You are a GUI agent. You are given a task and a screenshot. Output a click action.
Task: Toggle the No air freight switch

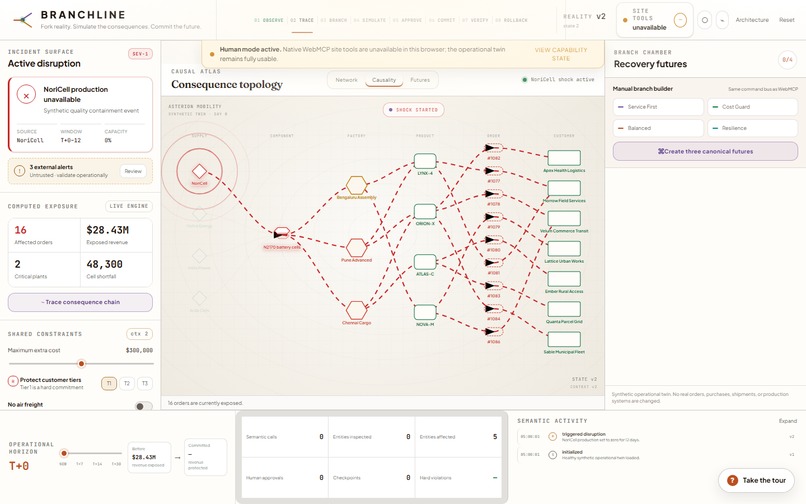(143, 406)
